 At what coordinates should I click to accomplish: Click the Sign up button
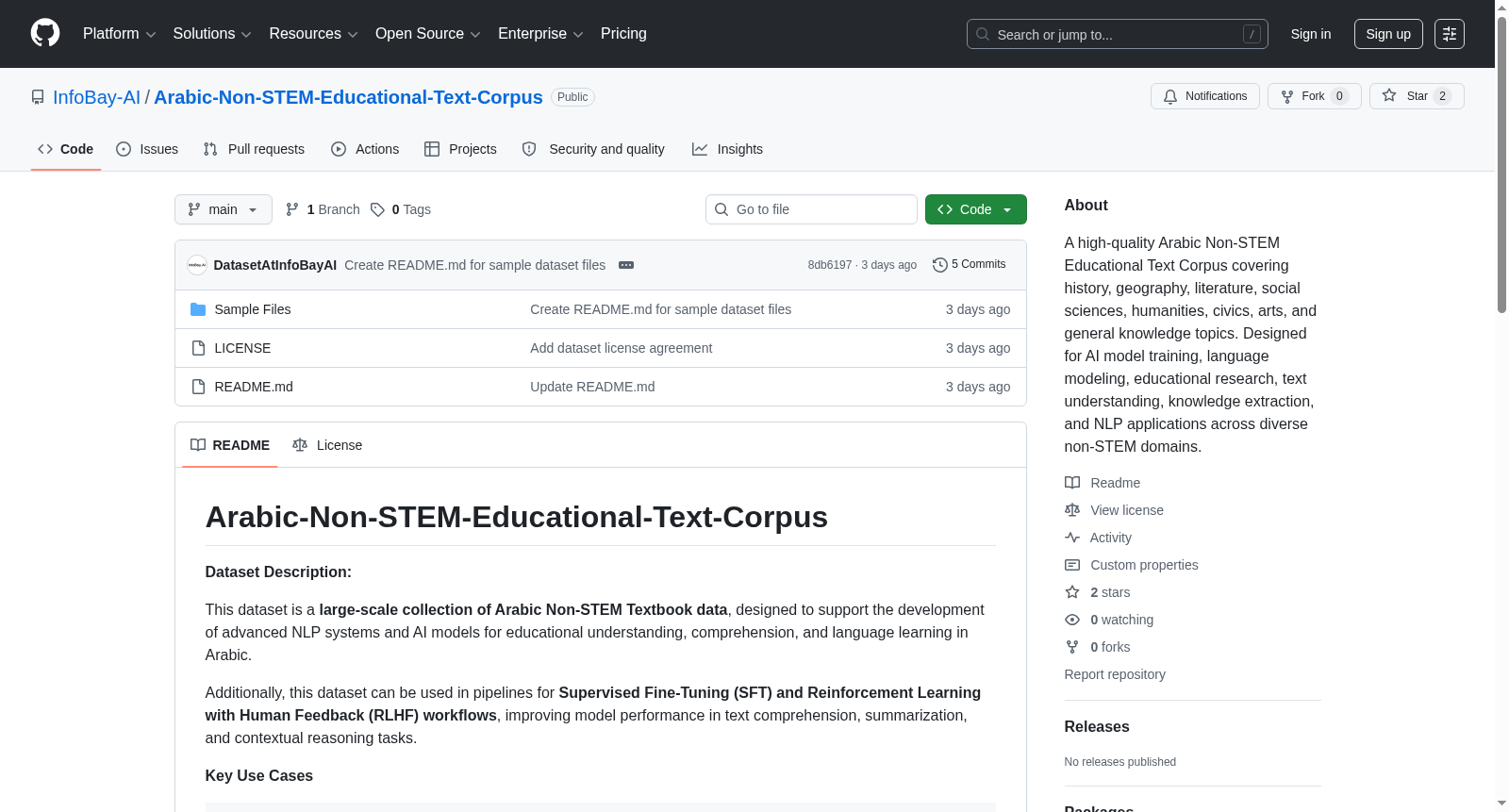[x=1388, y=34]
